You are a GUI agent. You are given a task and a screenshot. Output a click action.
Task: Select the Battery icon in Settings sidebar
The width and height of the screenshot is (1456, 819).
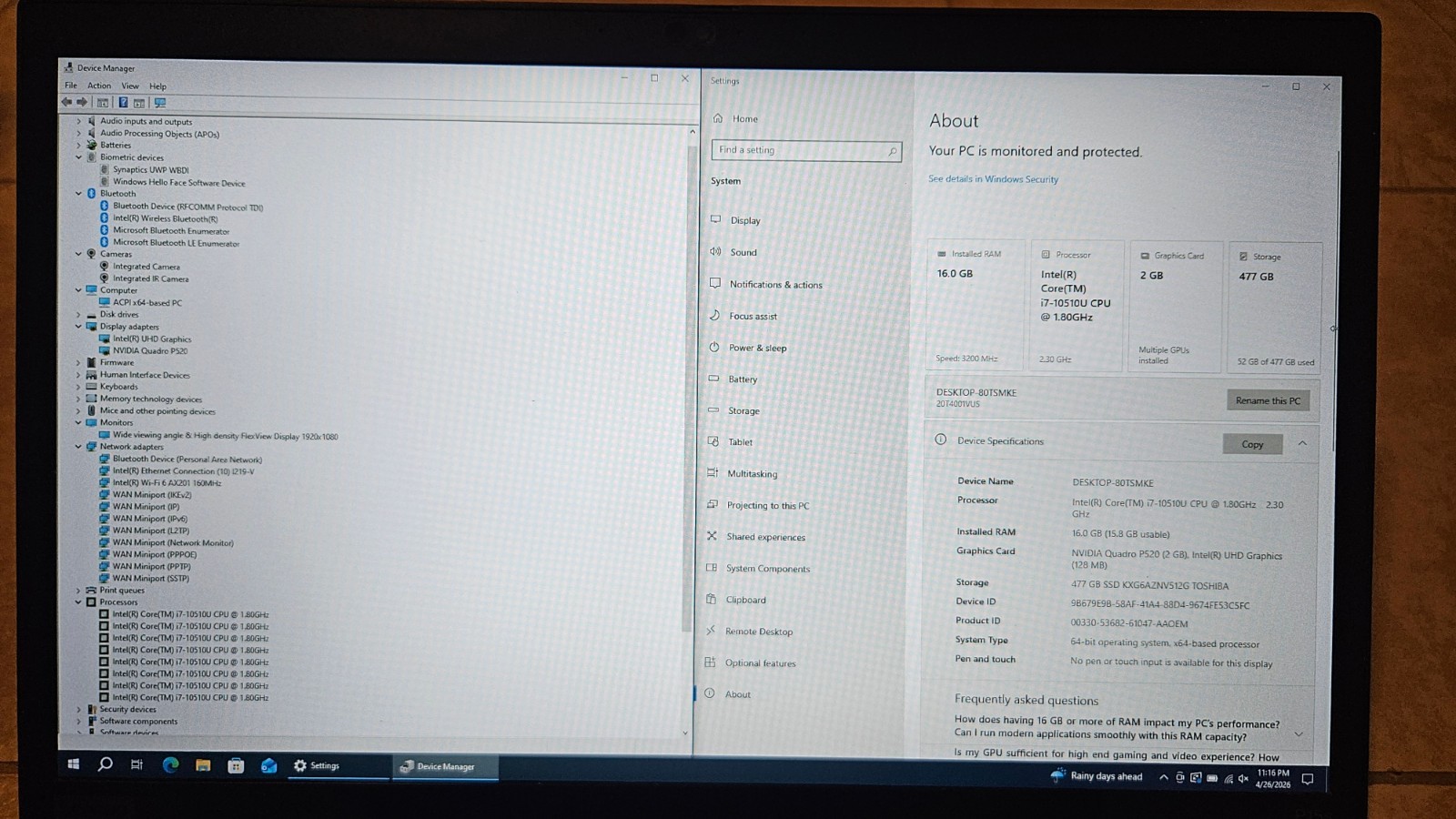(713, 378)
